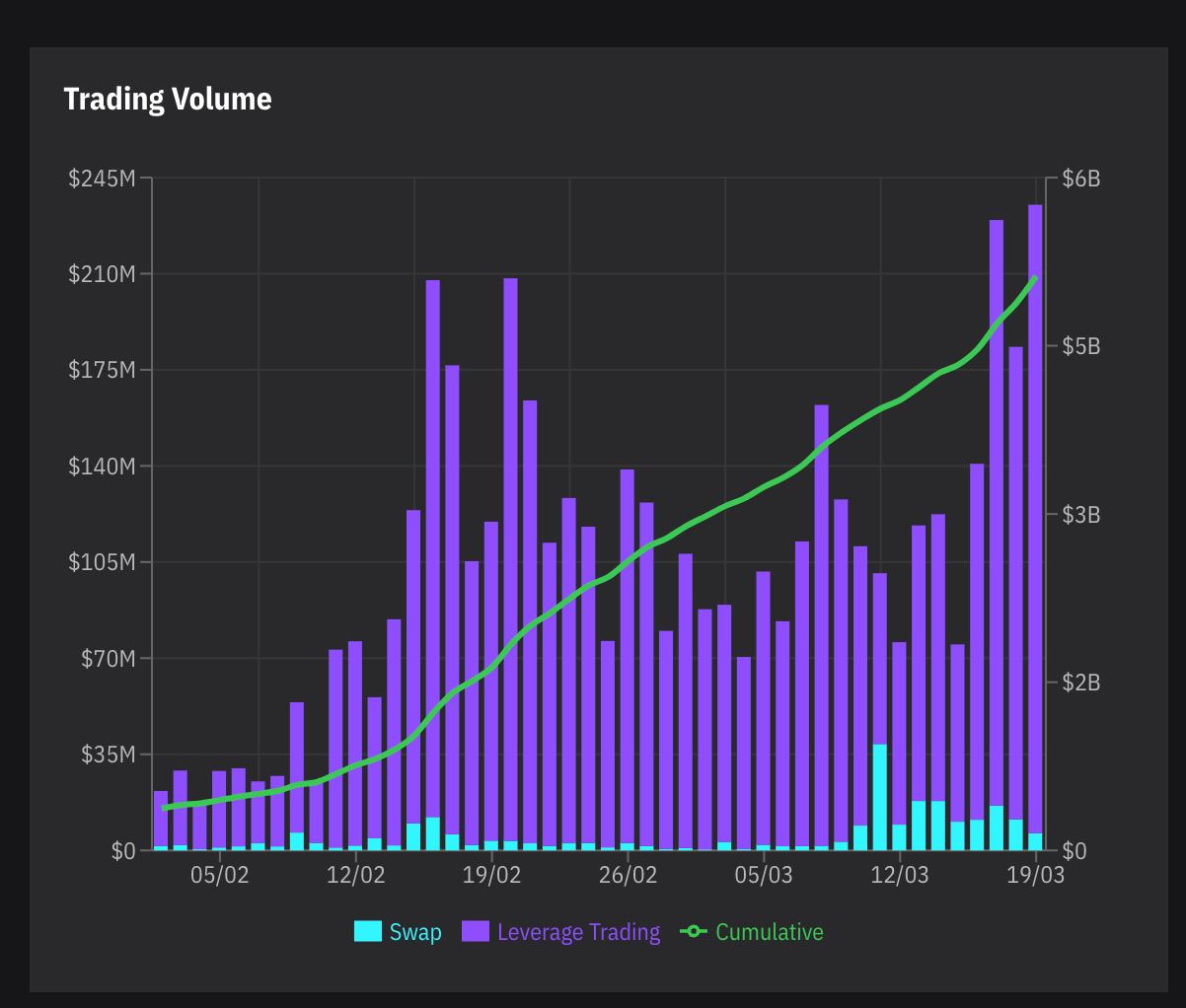Click the $245M left axis label
Image resolution: width=1186 pixels, height=1008 pixels.
(102, 179)
